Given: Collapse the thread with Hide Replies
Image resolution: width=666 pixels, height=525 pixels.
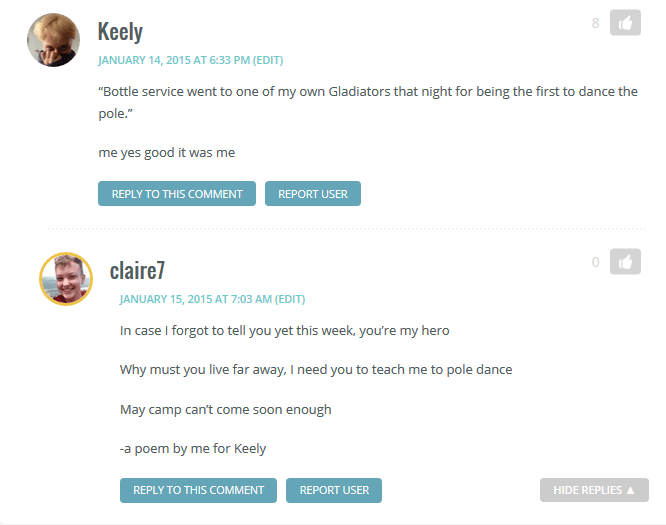Looking at the screenshot, I should [594, 490].
